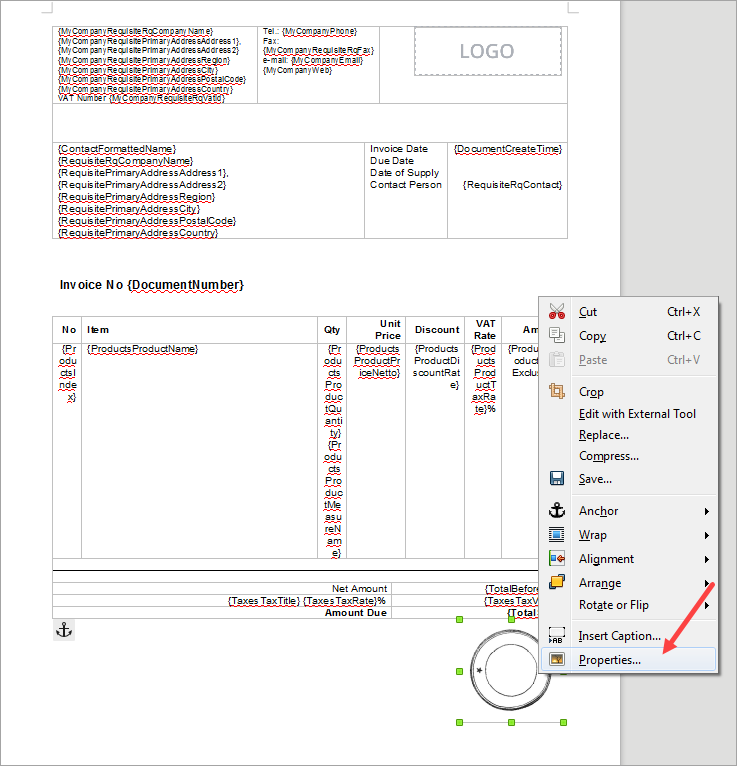This screenshot has width=737, height=766.
Task: Click the {TaxesTaxTitle} placeholder
Action: coord(264,601)
